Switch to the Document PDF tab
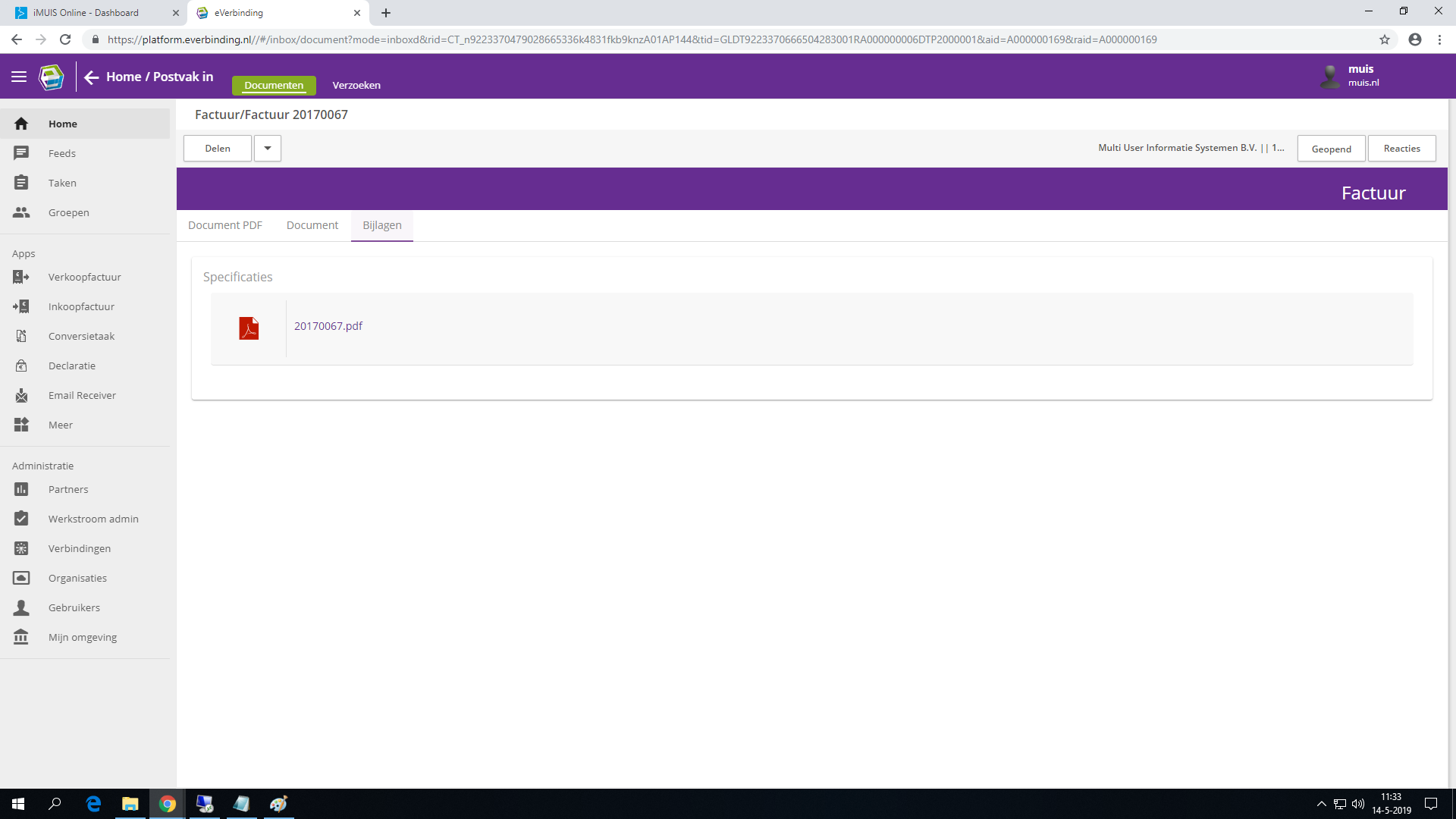1456x819 pixels. point(225,225)
